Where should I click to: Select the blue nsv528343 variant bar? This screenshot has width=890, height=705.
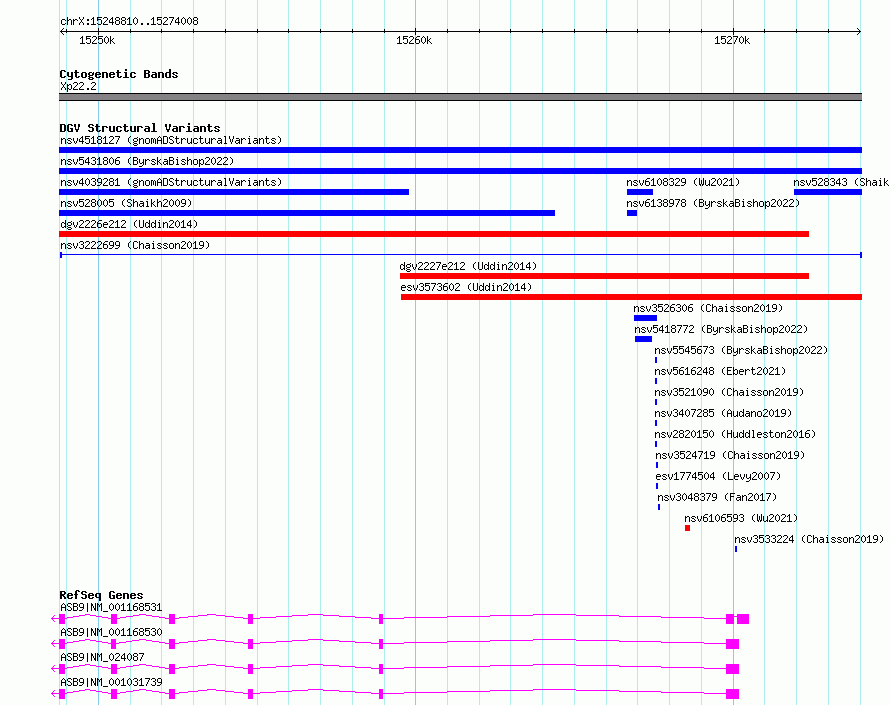pyautogui.click(x=828, y=192)
